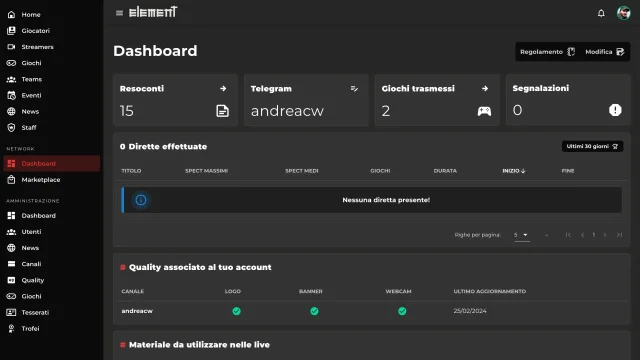640x360 pixels.
Task: Click the Webcam status checkmark for andreacw
Action: 402,311
